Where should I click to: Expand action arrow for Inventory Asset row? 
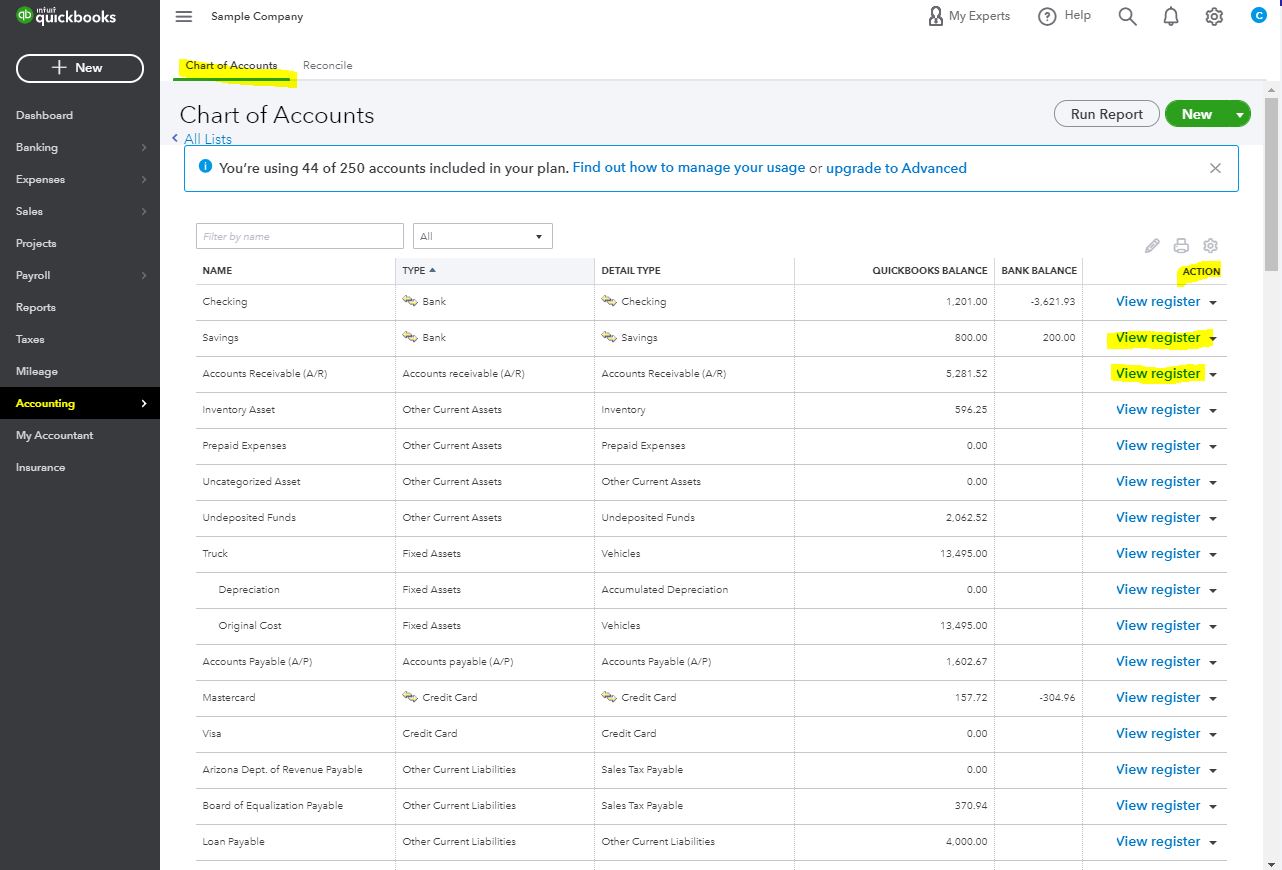tap(1213, 411)
